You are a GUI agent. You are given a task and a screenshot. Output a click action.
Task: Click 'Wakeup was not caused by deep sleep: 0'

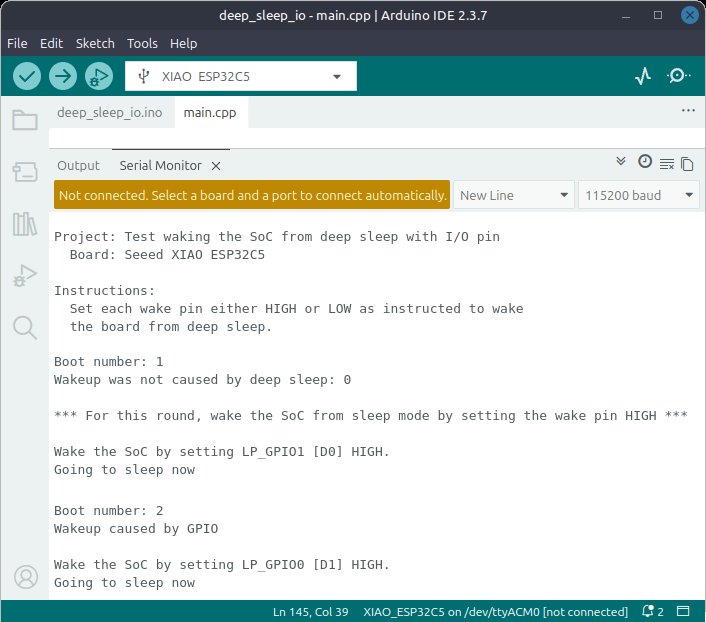click(202, 380)
